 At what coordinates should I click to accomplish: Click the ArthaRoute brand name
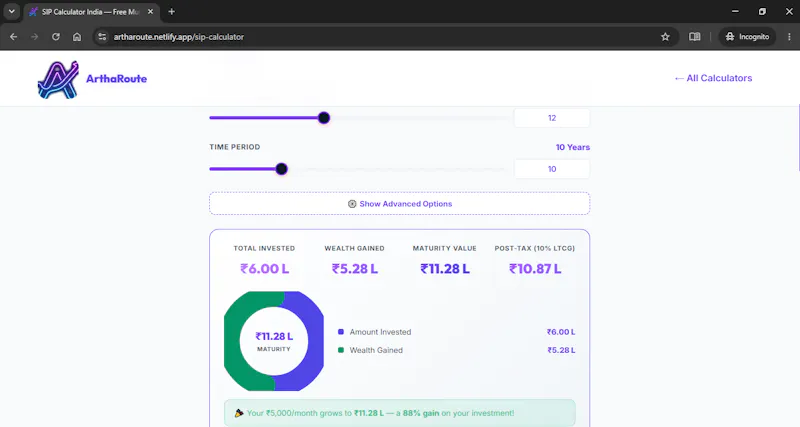(116, 79)
